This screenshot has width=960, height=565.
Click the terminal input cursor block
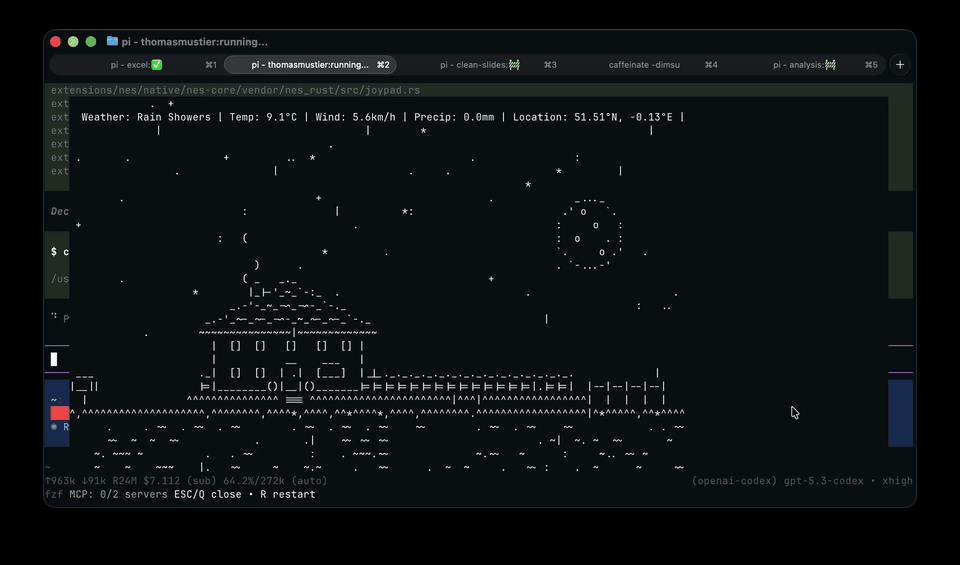point(54,359)
